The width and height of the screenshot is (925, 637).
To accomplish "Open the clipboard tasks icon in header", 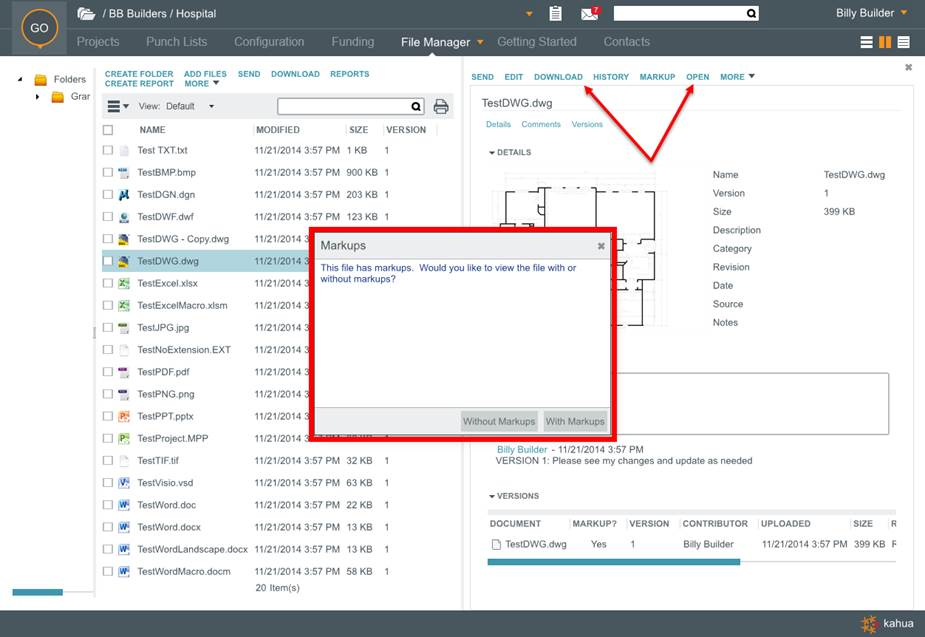I will [556, 14].
